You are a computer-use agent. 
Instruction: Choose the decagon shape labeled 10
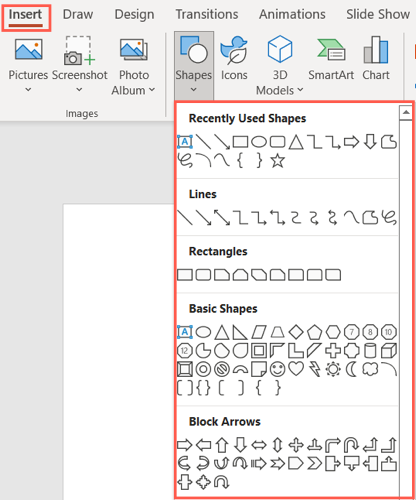pyautogui.click(x=389, y=332)
